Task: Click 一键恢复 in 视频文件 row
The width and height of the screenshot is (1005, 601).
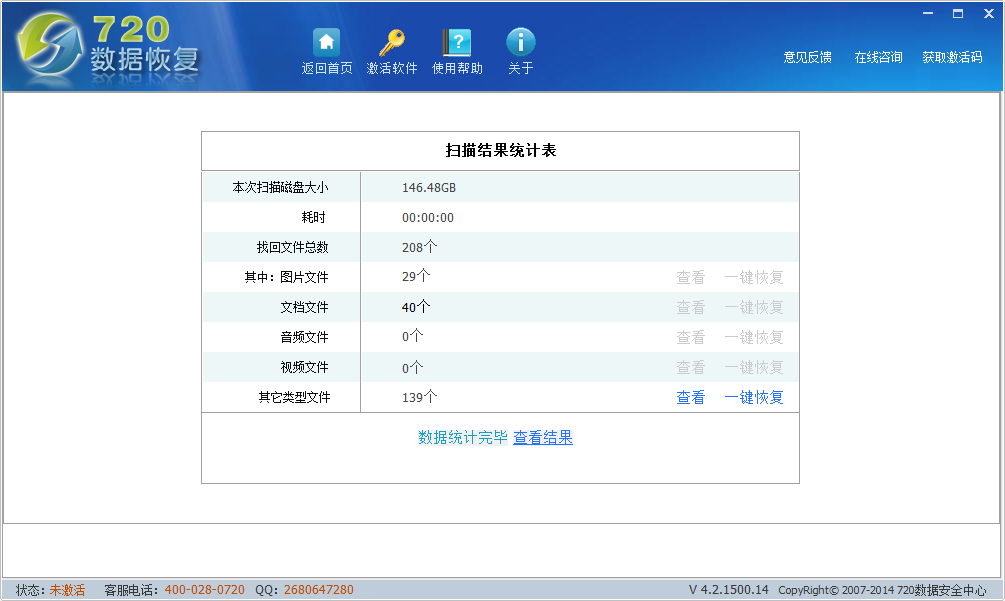Action: (754, 367)
